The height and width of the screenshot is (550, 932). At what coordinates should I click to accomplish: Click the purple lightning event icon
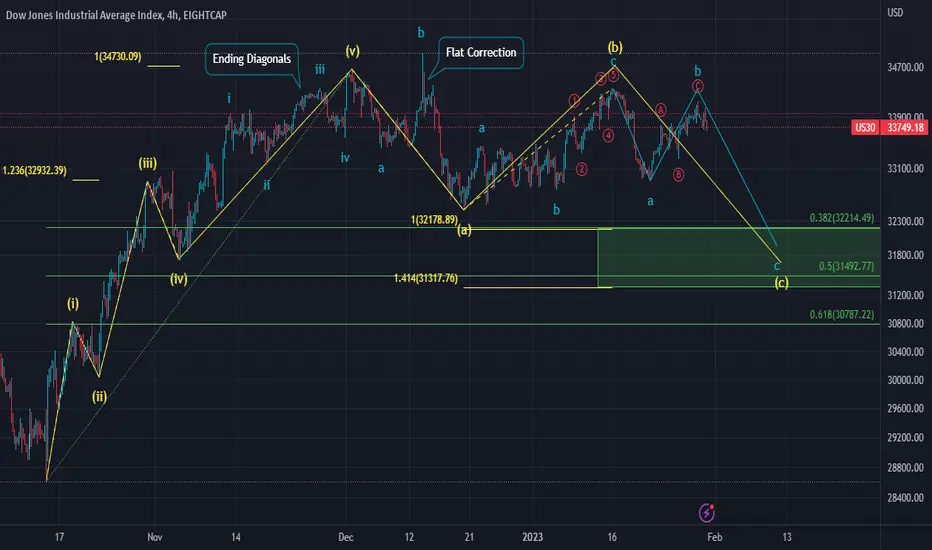point(706,513)
